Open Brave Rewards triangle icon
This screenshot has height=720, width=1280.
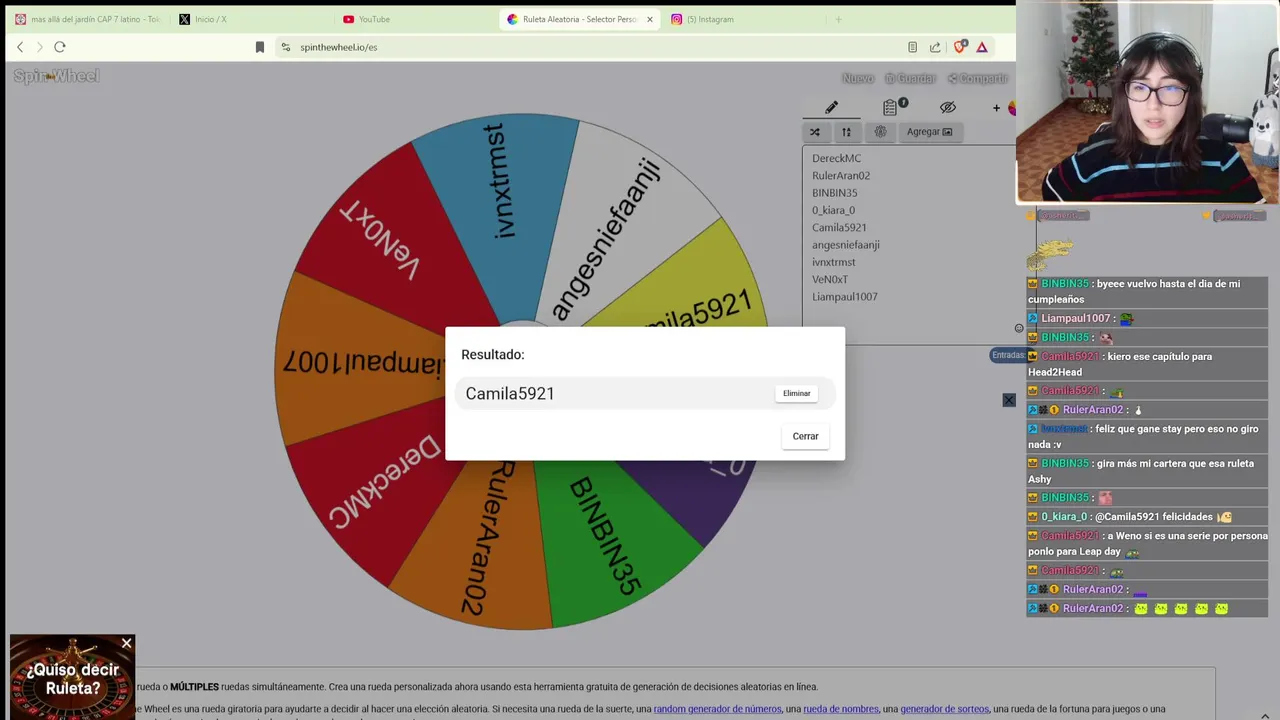(982, 47)
